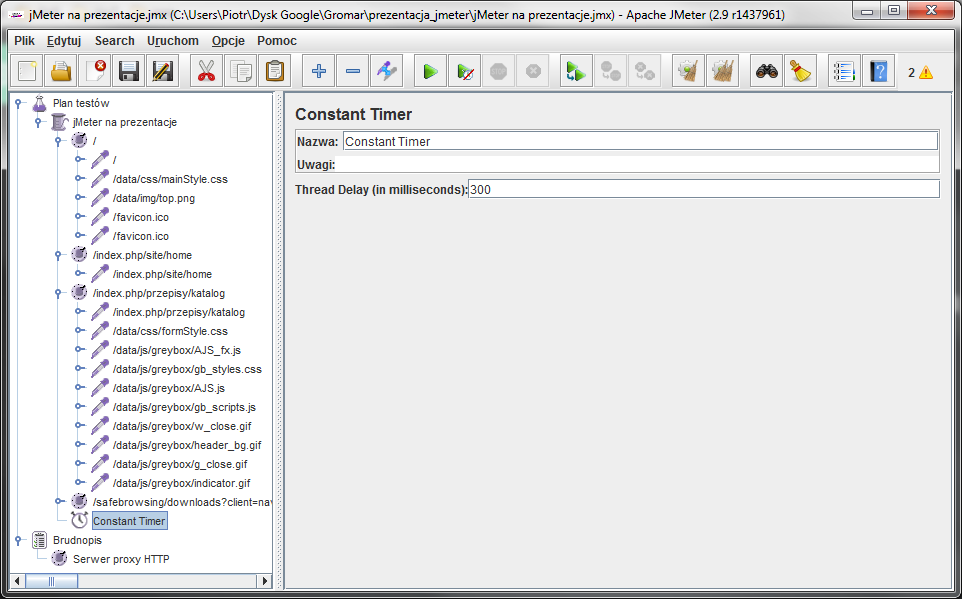Cut the selected element with scissors icon
Image resolution: width=962 pixels, height=599 pixels.
click(206, 71)
